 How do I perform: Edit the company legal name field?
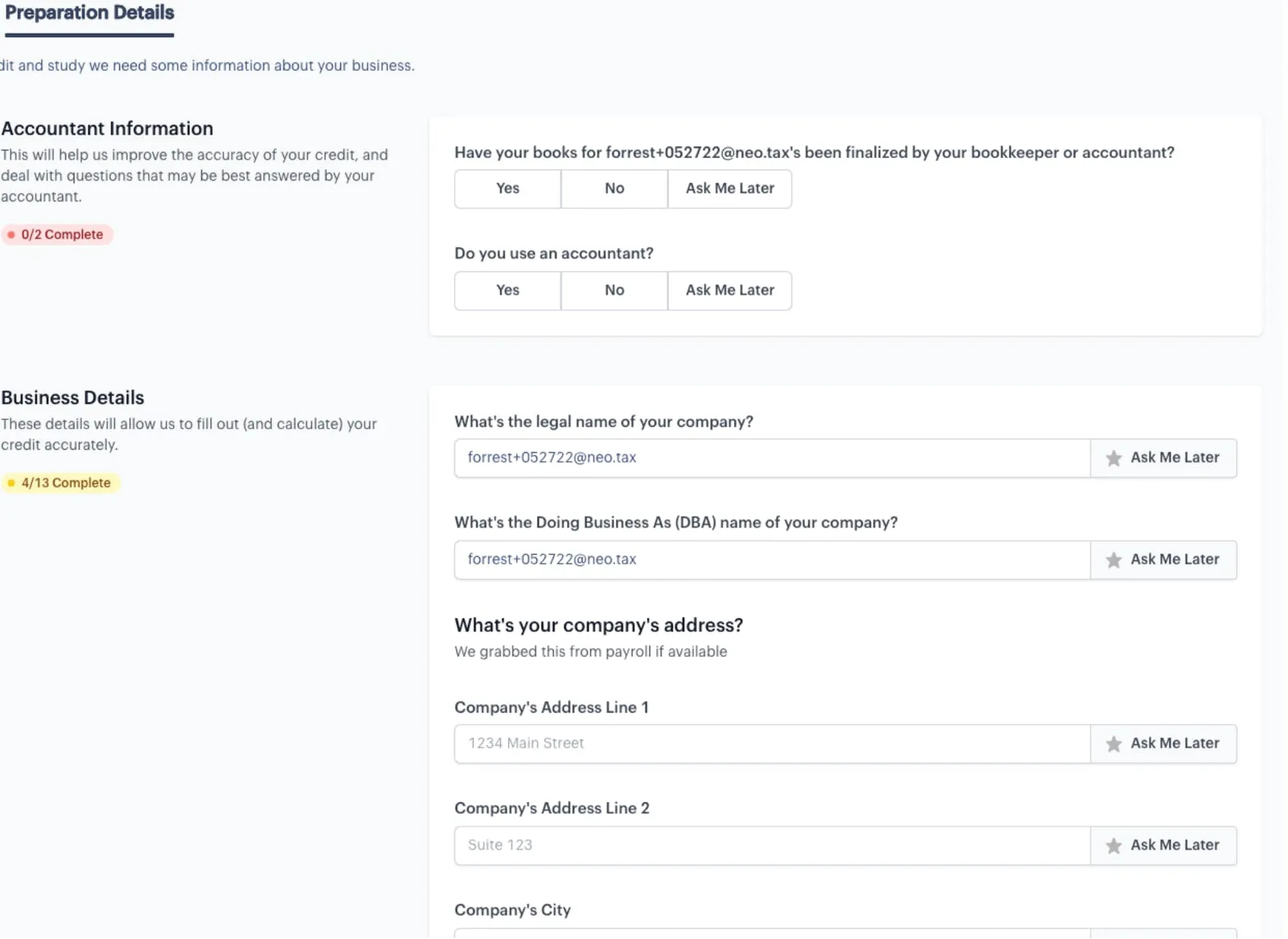click(x=772, y=458)
